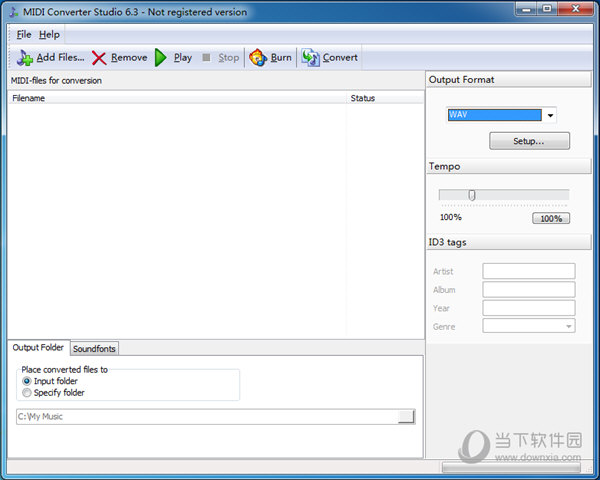Click the Burn disc icon
Image resolution: width=600 pixels, height=480 pixels.
(x=258, y=58)
